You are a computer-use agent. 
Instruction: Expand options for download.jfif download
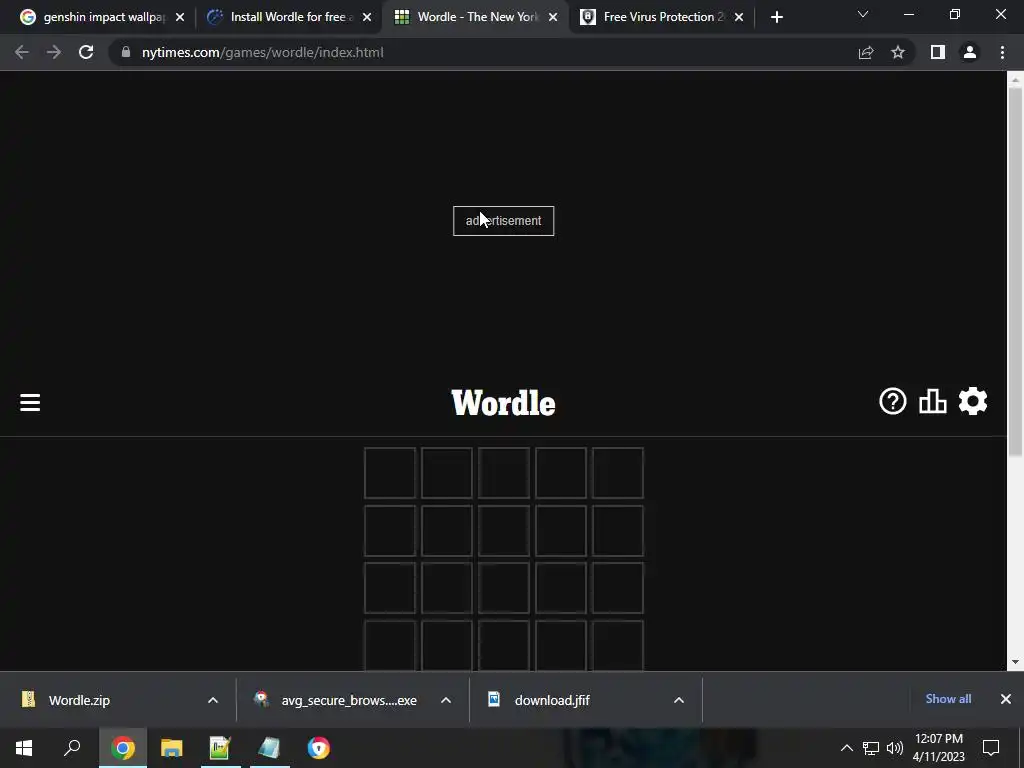pyautogui.click(x=679, y=700)
